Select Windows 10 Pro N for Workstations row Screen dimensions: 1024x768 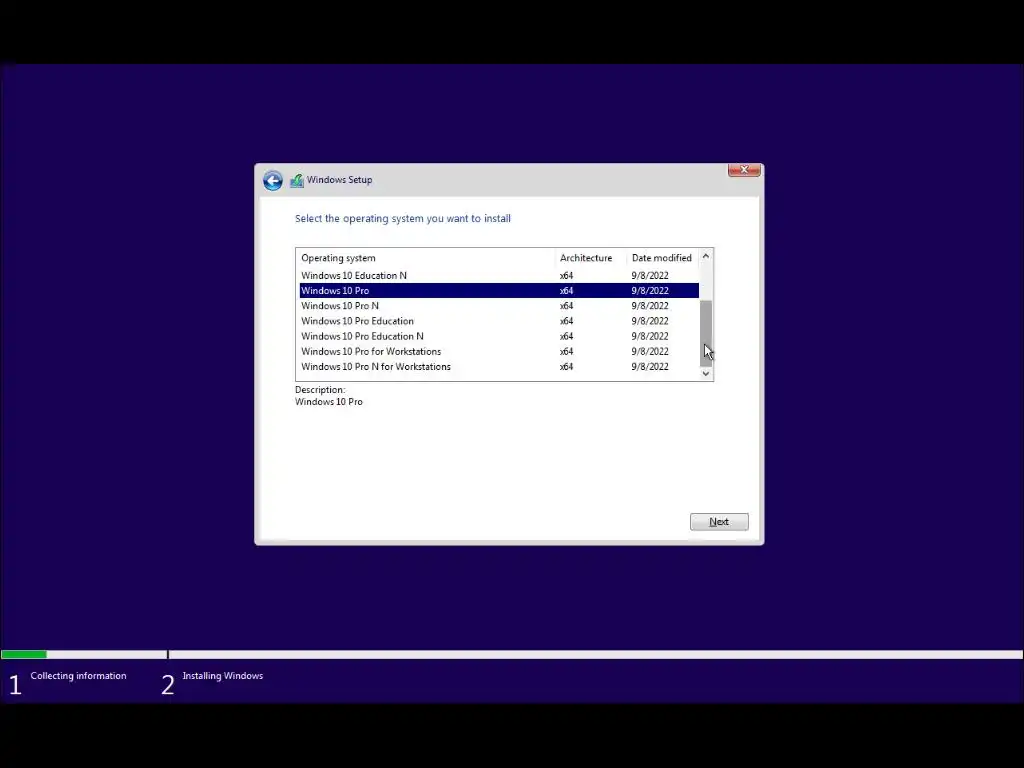499,366
